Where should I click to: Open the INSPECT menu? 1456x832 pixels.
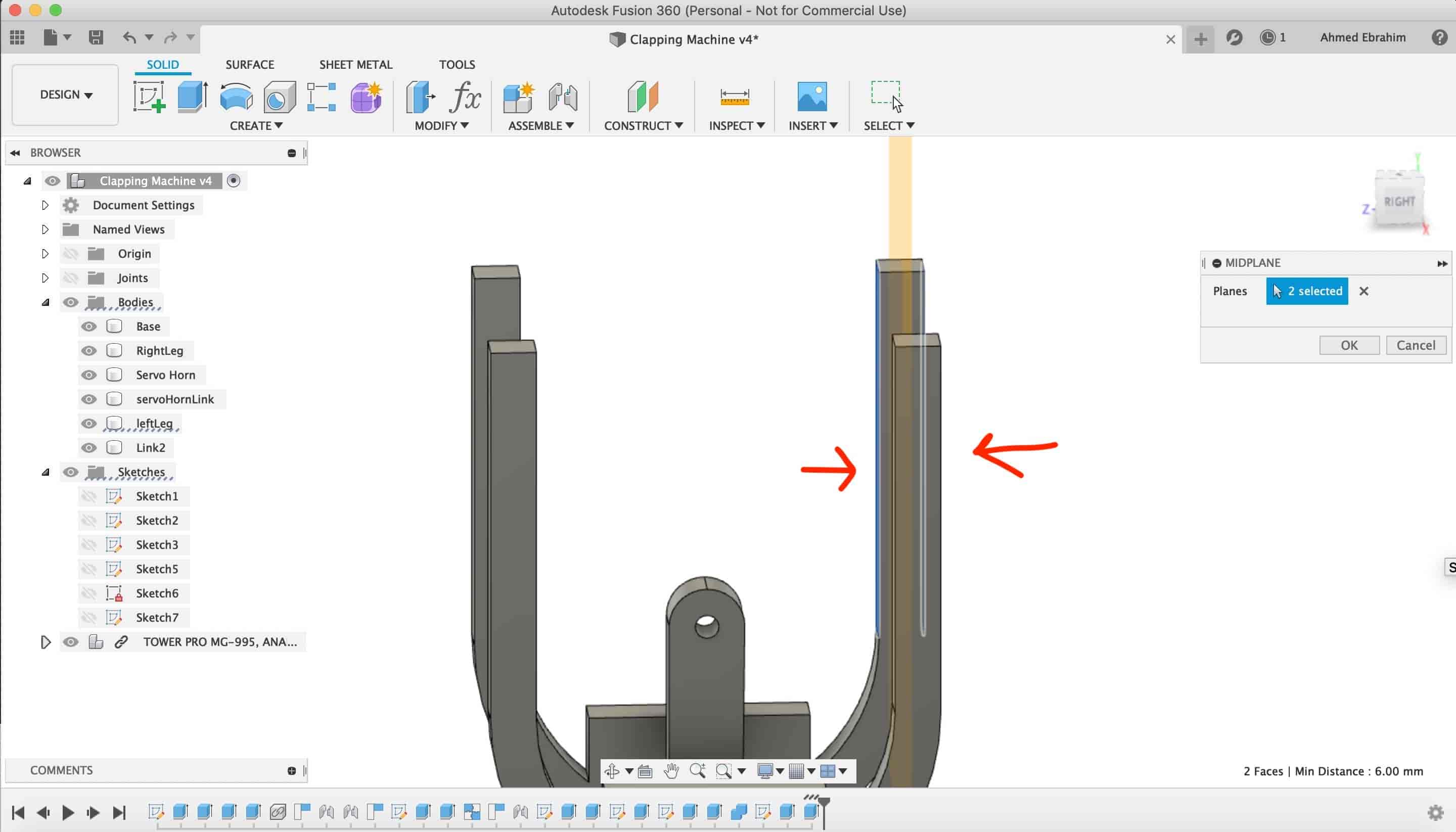pyautogui.click(x=737, y=125)
